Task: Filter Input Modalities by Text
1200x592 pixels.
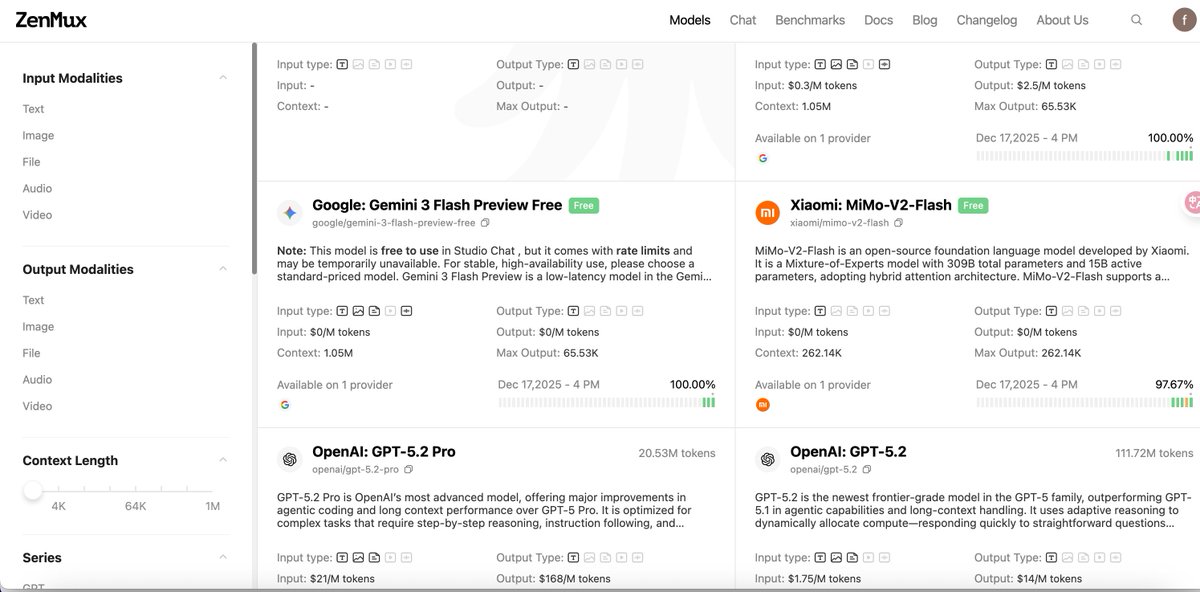Action: (34, 109)
